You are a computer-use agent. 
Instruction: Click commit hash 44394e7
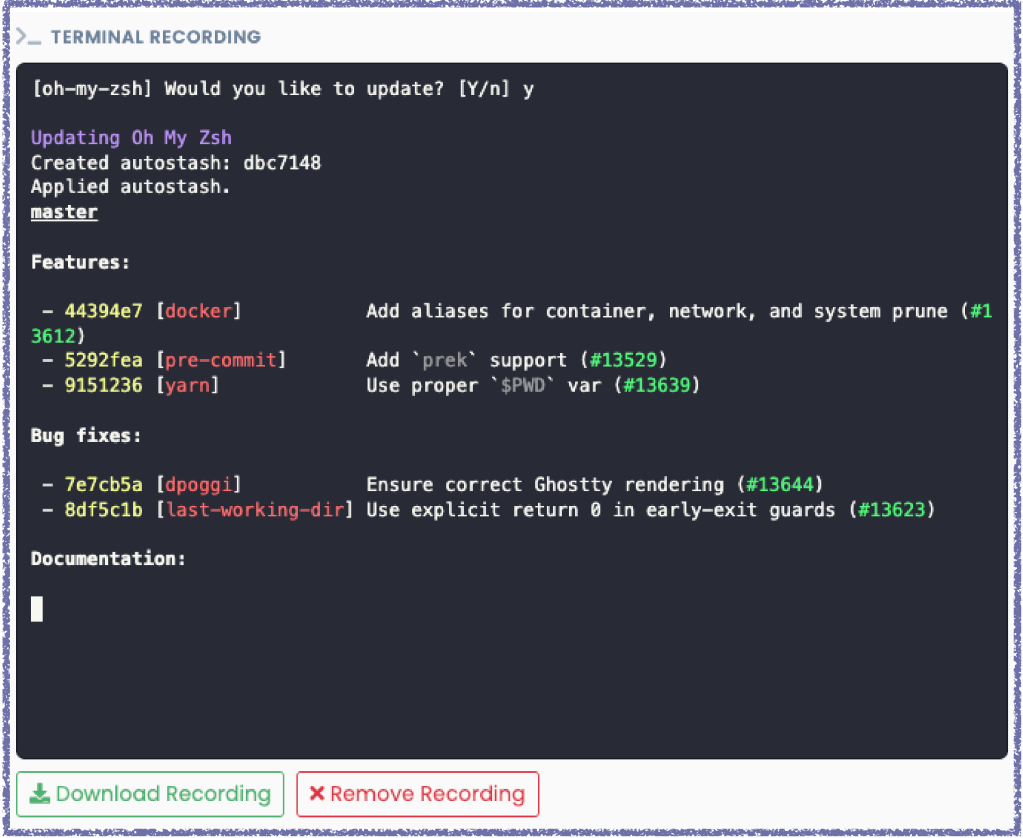point(104,311)
